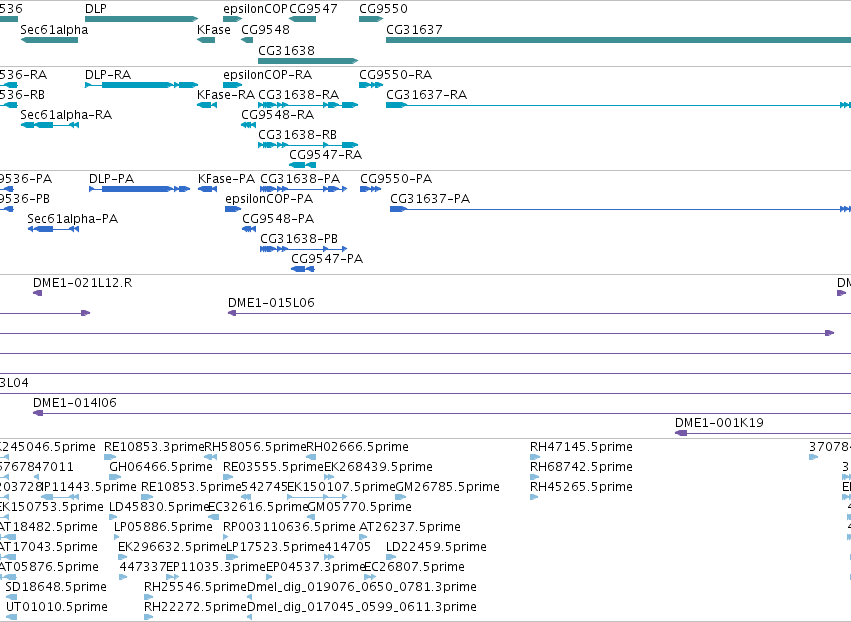Click the RE10853.3prime EST label
851x622 pixels.
(154, 447)
